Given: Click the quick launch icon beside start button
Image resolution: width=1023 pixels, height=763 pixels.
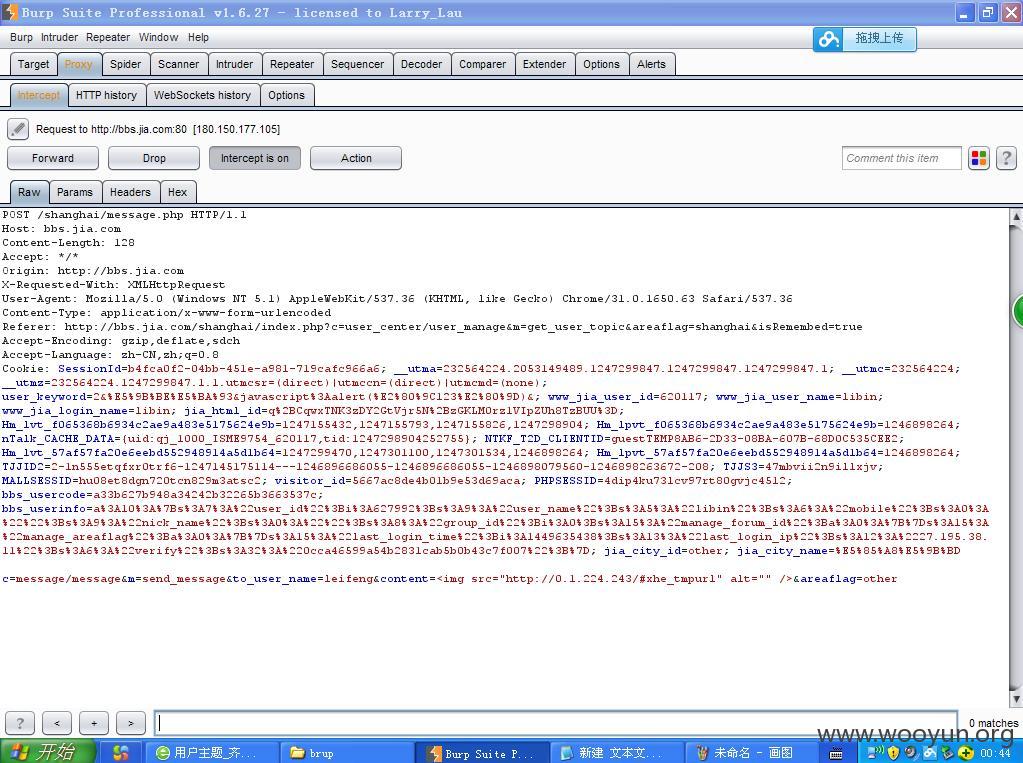Looking at the screenshot, I should tap(121, 753).
